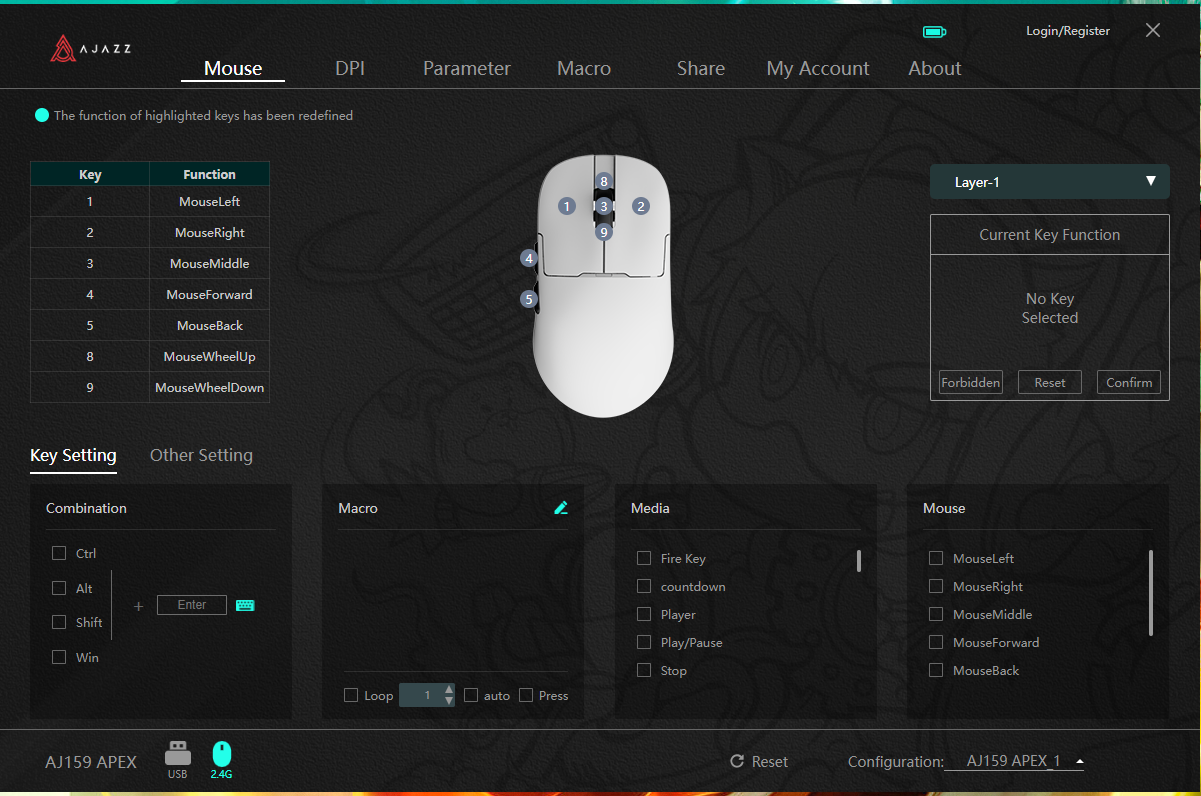Check the Stop media option
The image size is (1201, 796).
[644, 670]
